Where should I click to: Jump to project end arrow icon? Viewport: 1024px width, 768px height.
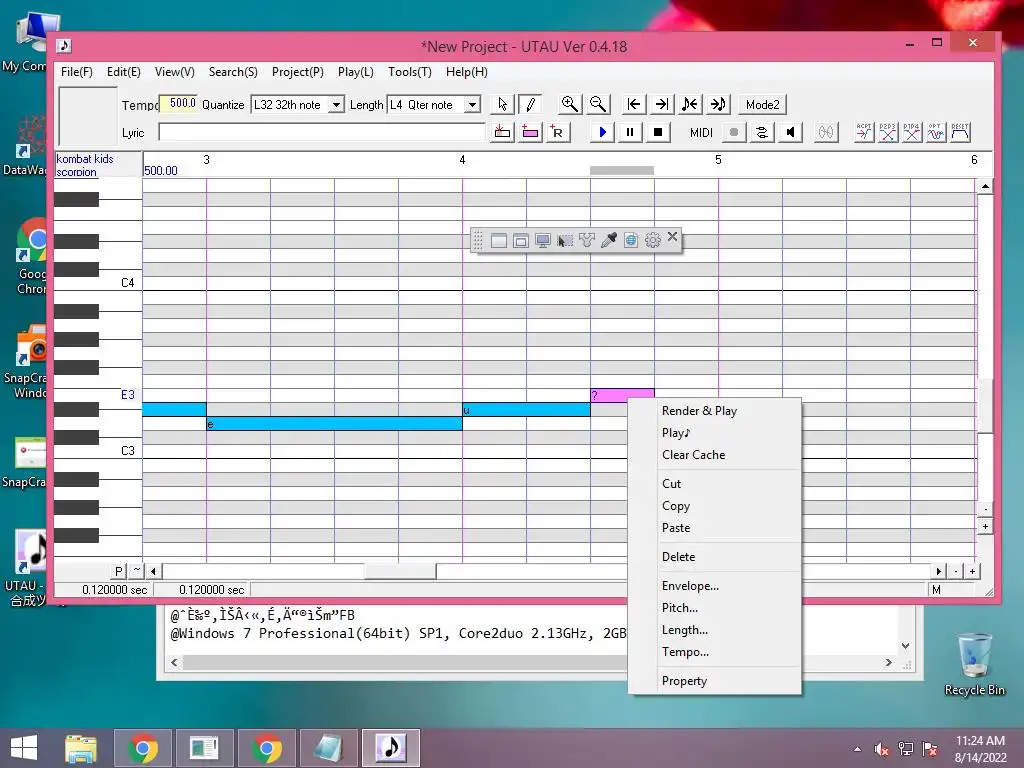coord(662,104)
